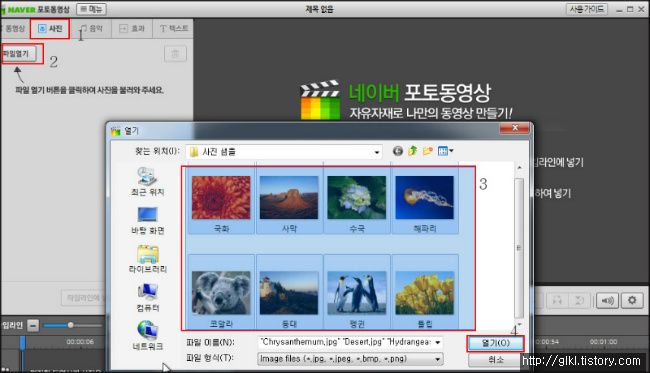Adjust the timeline zoom slider
The height and width of the screenshot is (373, 650).
point(70,325)
